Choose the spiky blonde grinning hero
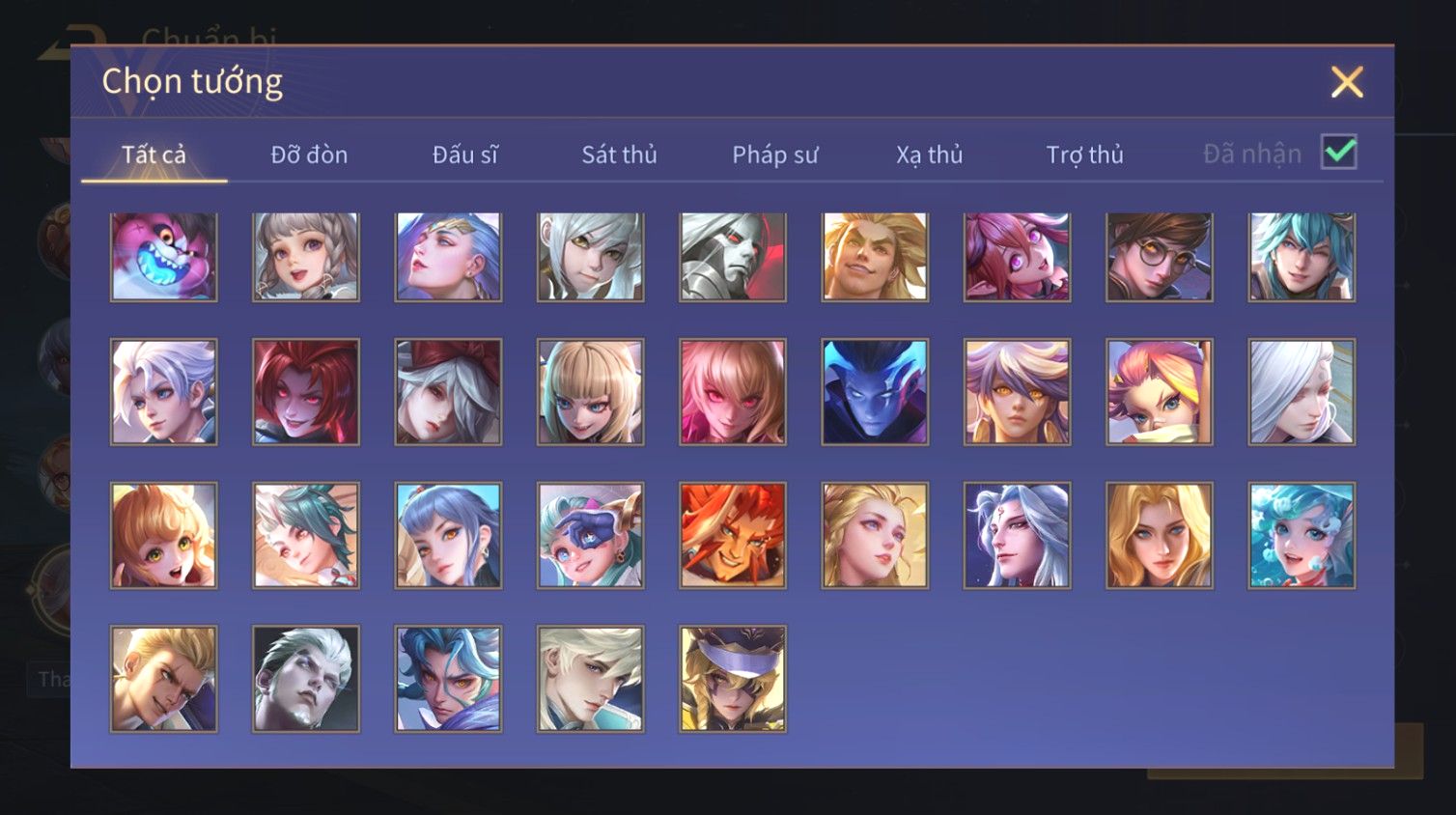The image size is (1456, 815). (x=875, y=257)
